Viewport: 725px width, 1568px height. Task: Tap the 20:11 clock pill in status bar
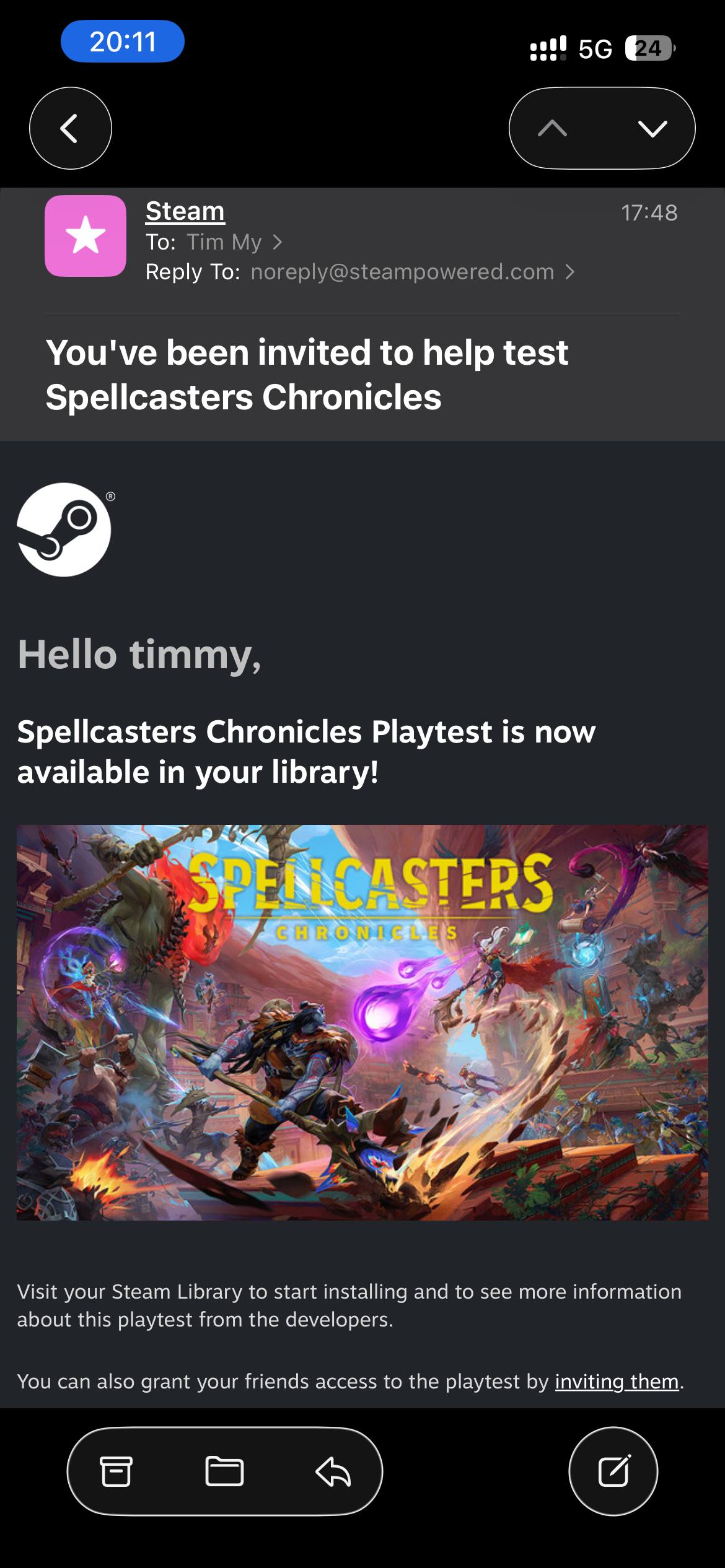[123, 41]
